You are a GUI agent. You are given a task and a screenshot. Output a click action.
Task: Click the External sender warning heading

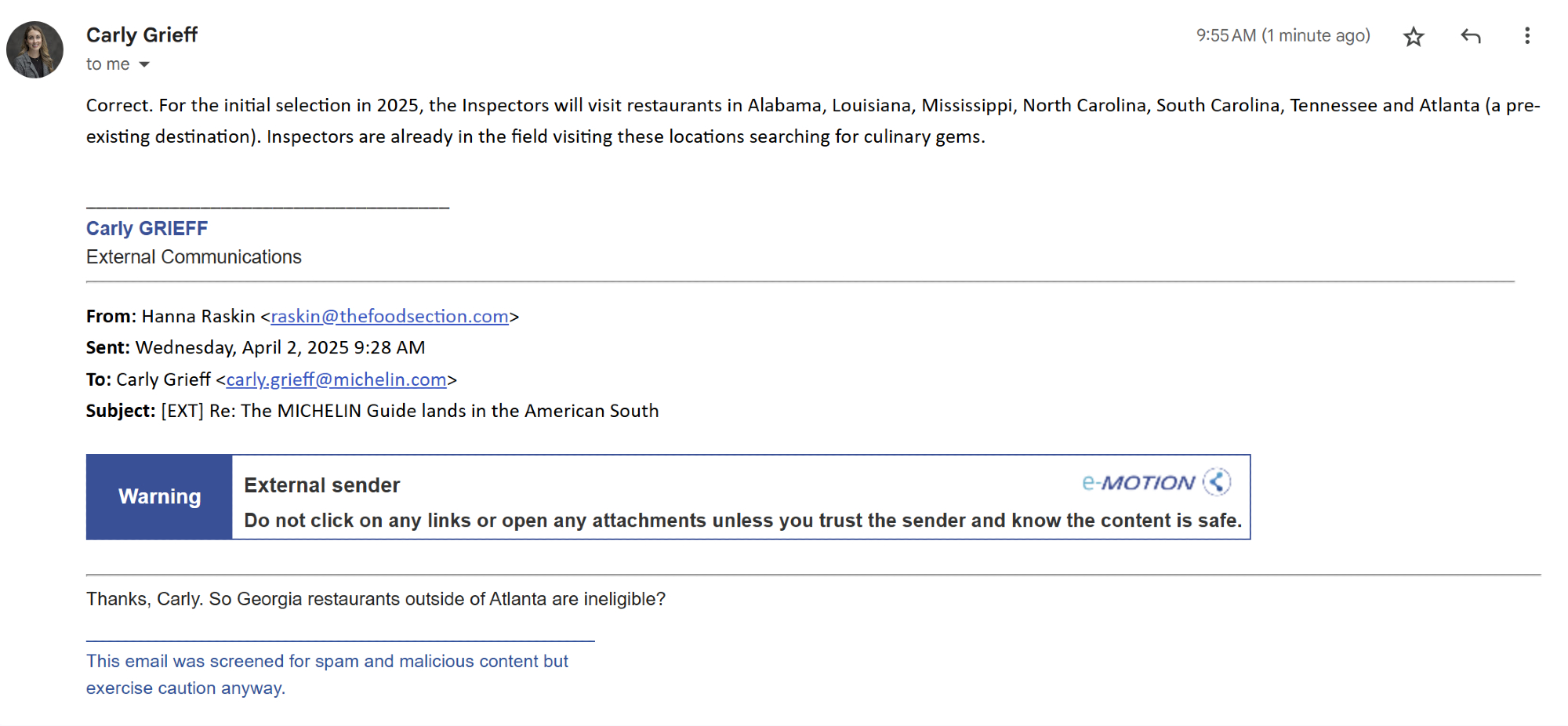point(321,485)
